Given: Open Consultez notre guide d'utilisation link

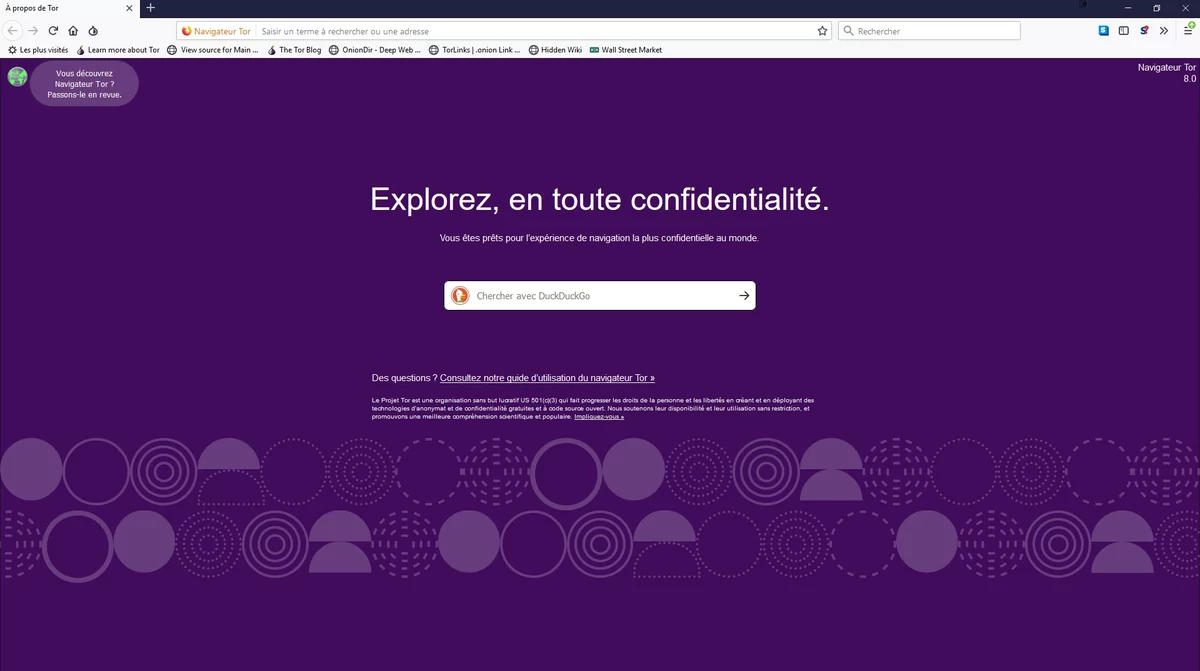Looking at the screenshot, I should (x=547, y=378).
